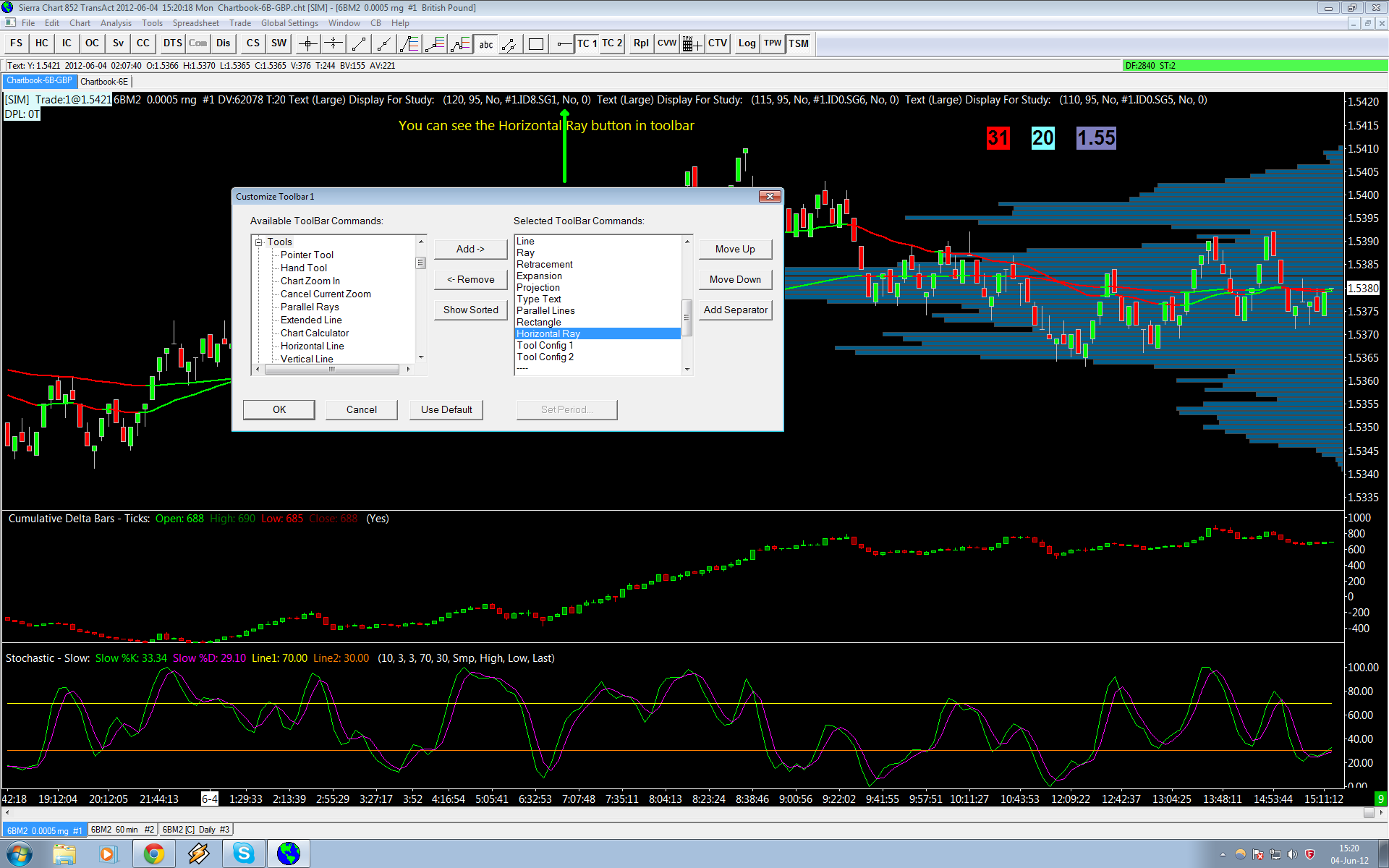Click the Add Separator button
The height and width of the screenshot is (868, 1389).
735,310
